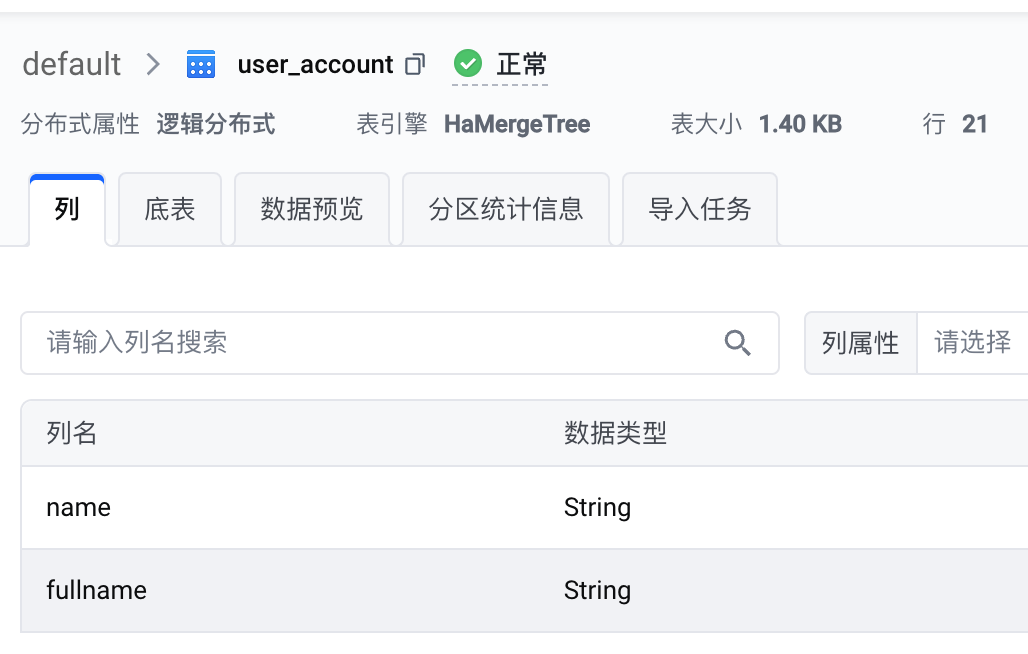Go to the default database breadcrumb

point(71,64)
